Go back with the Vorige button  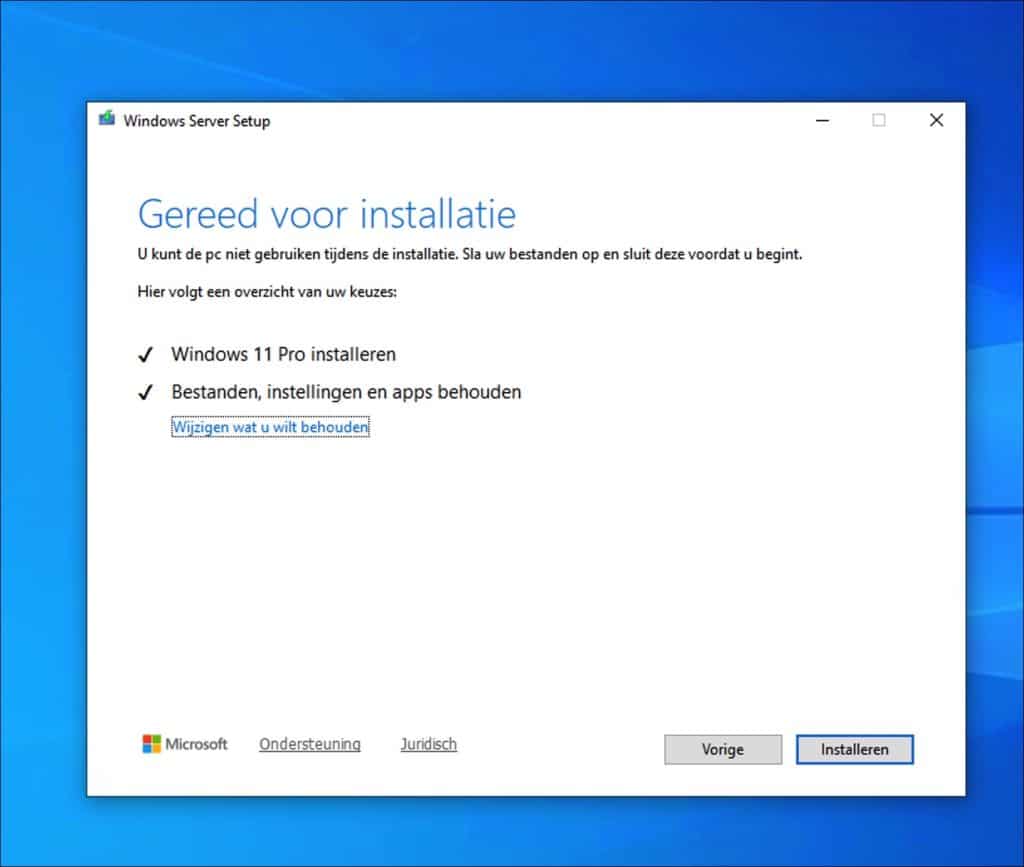723,749
